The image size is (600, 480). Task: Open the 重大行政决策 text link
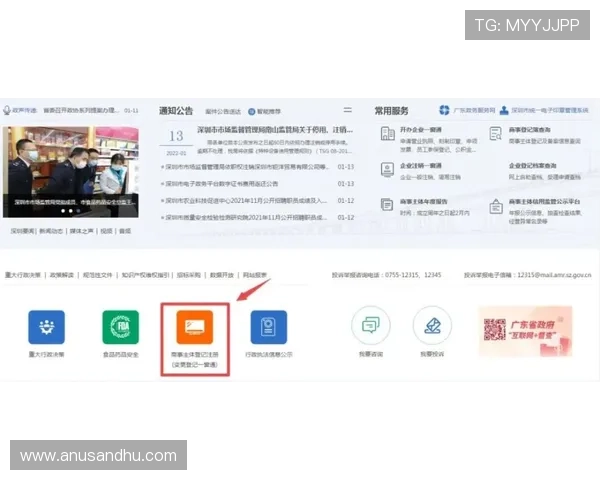23,275
